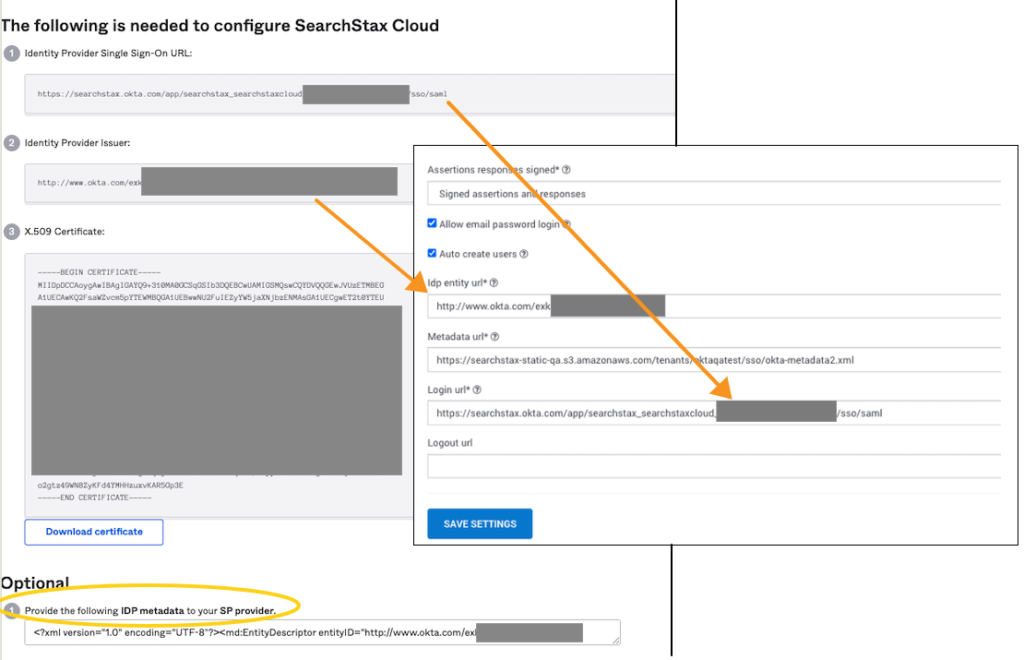The image size is (1024, 660).
Task: Open the Signed assertions and responses dropdown
Action: (x=714, y=194)
